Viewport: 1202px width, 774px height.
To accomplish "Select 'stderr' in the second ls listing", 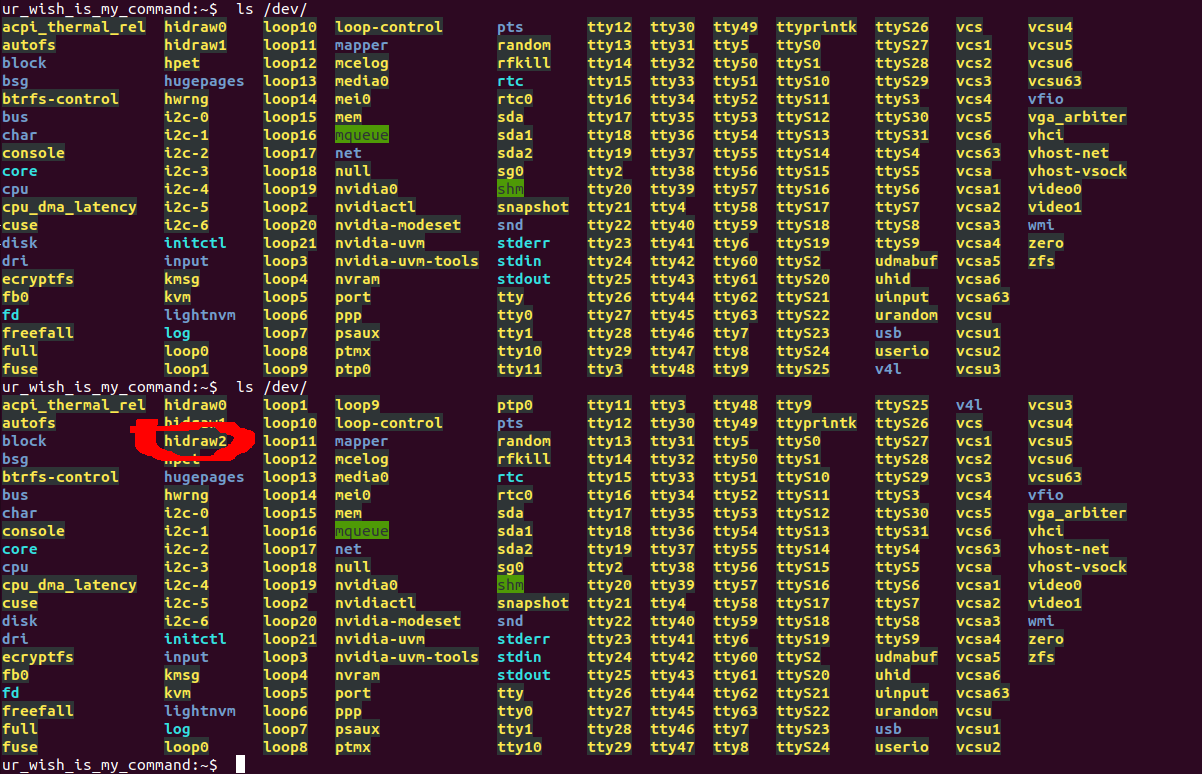I will 524,639.
